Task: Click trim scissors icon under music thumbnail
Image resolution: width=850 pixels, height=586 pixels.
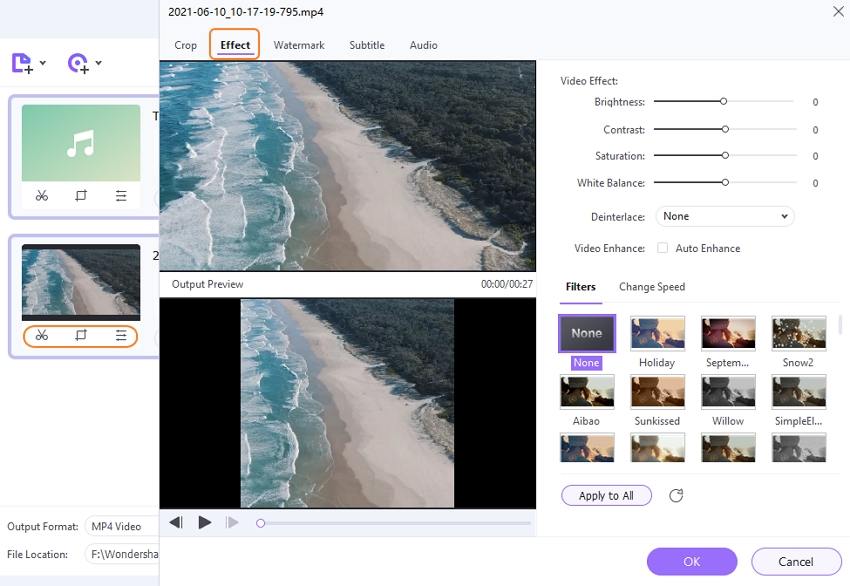Action: (x=42, y=196)
